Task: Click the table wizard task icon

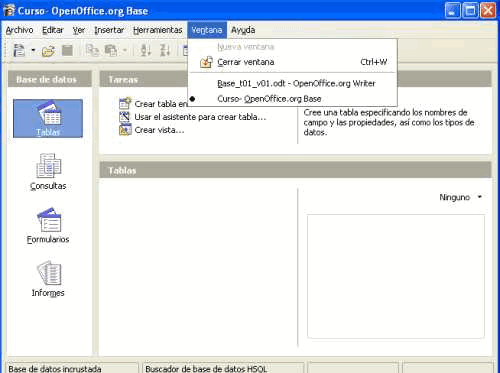Action: coord(125,117)
